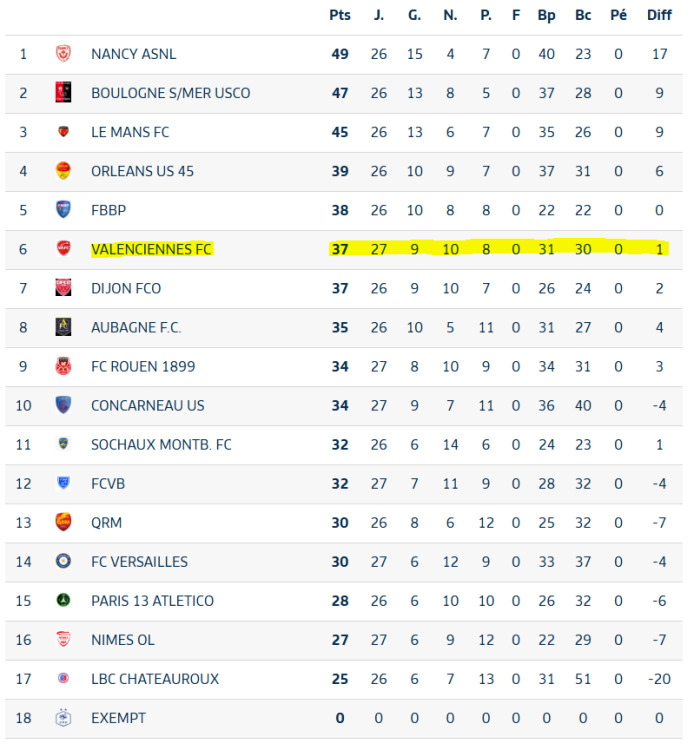The height and width of the screenshot is (750, 694).
Task: Click the Bp column header
Action: [546, 15]
